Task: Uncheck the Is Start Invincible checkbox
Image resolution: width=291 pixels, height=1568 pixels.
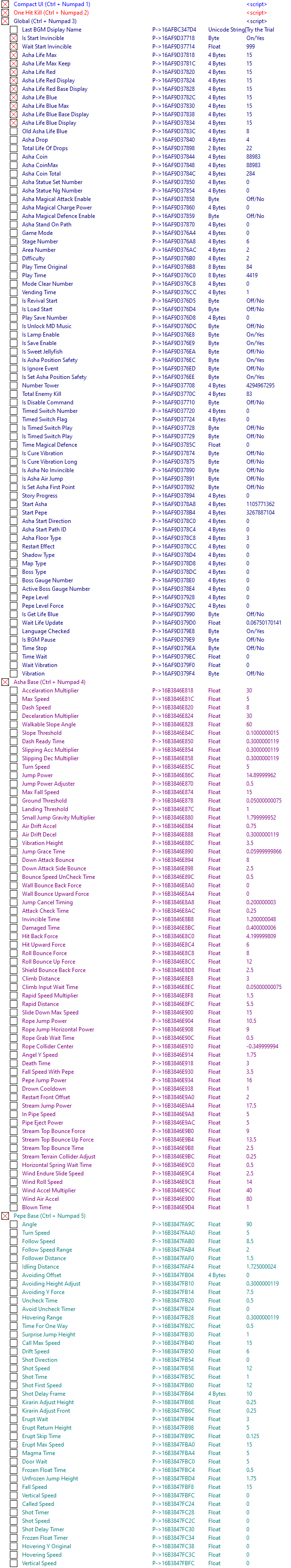Action: [x=13, y=38]
